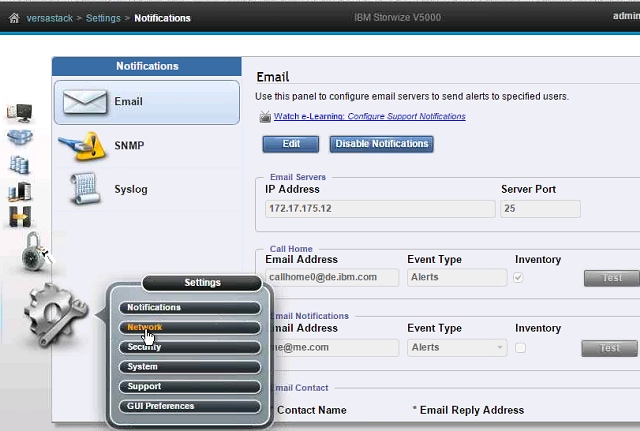This screenshot has height=431, width=640.
Task: Click the Email Notifications Test button
Action: (x=609, y=348)
